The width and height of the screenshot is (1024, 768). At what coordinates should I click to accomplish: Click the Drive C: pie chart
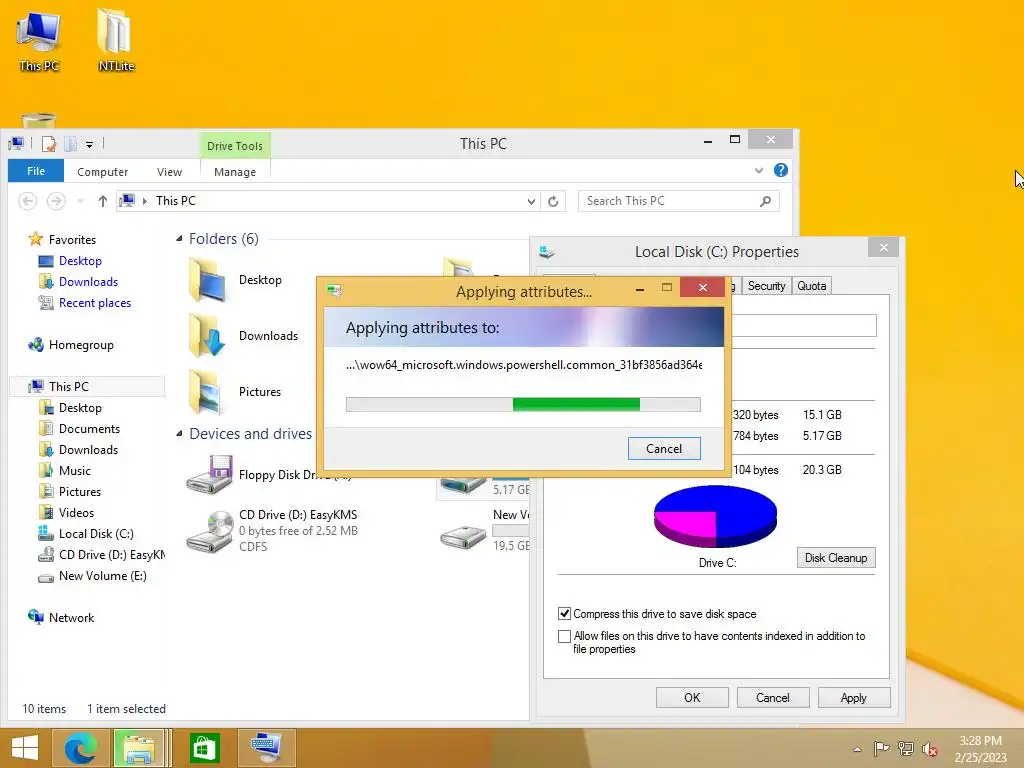pyautogui.click(x=715, y=516)
